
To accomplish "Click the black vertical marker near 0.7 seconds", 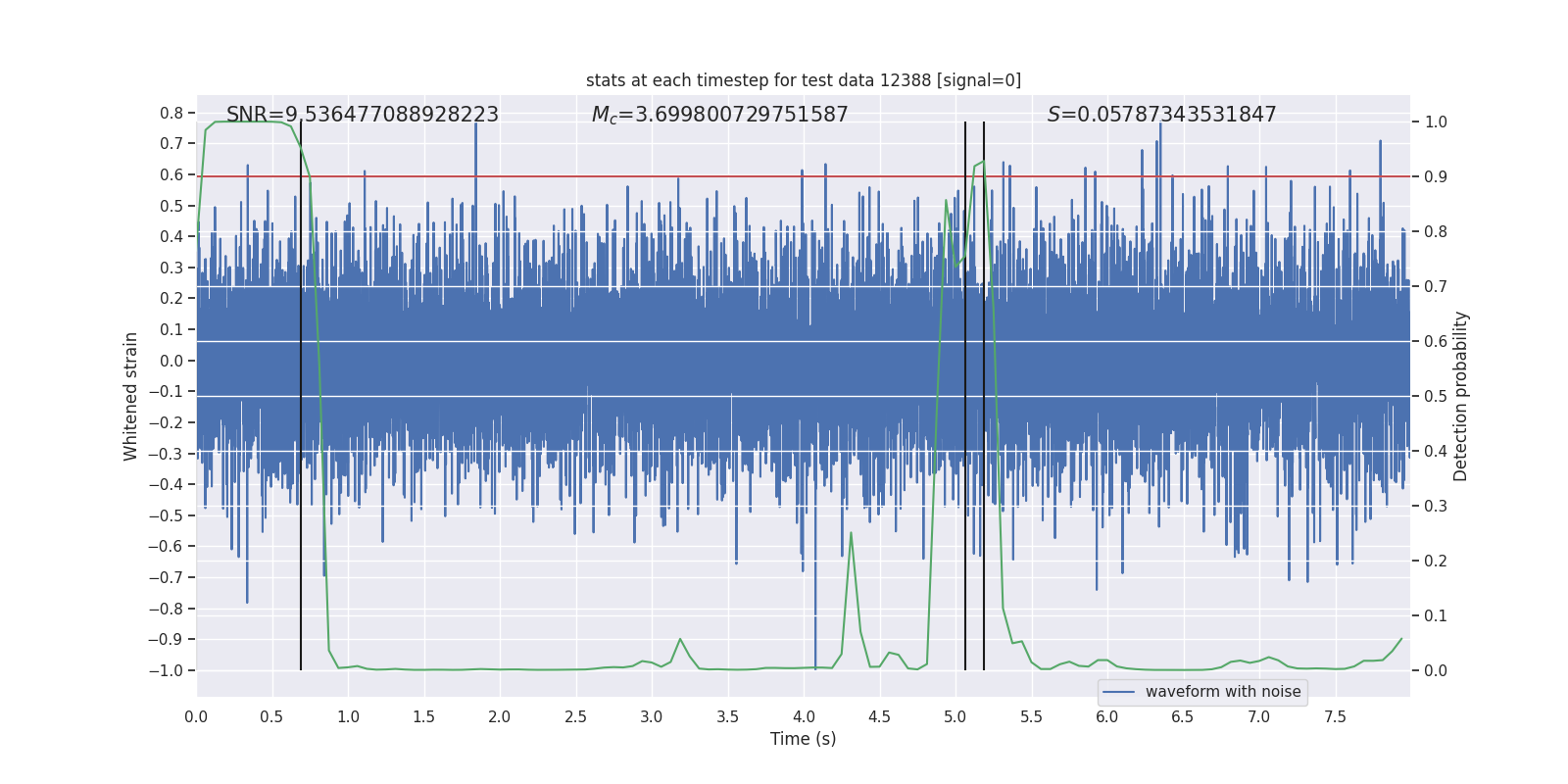I will 301,396.
